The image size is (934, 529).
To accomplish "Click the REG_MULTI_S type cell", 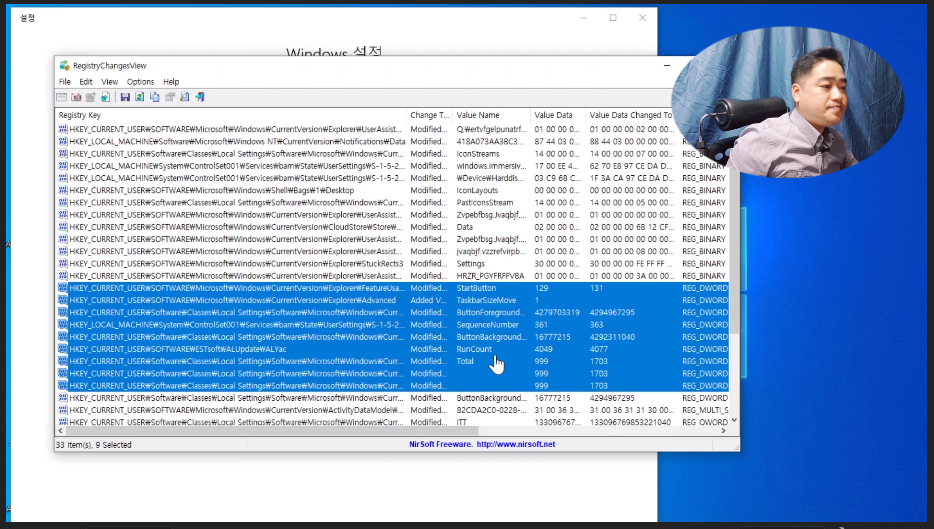I will click(x=705, y=410).
